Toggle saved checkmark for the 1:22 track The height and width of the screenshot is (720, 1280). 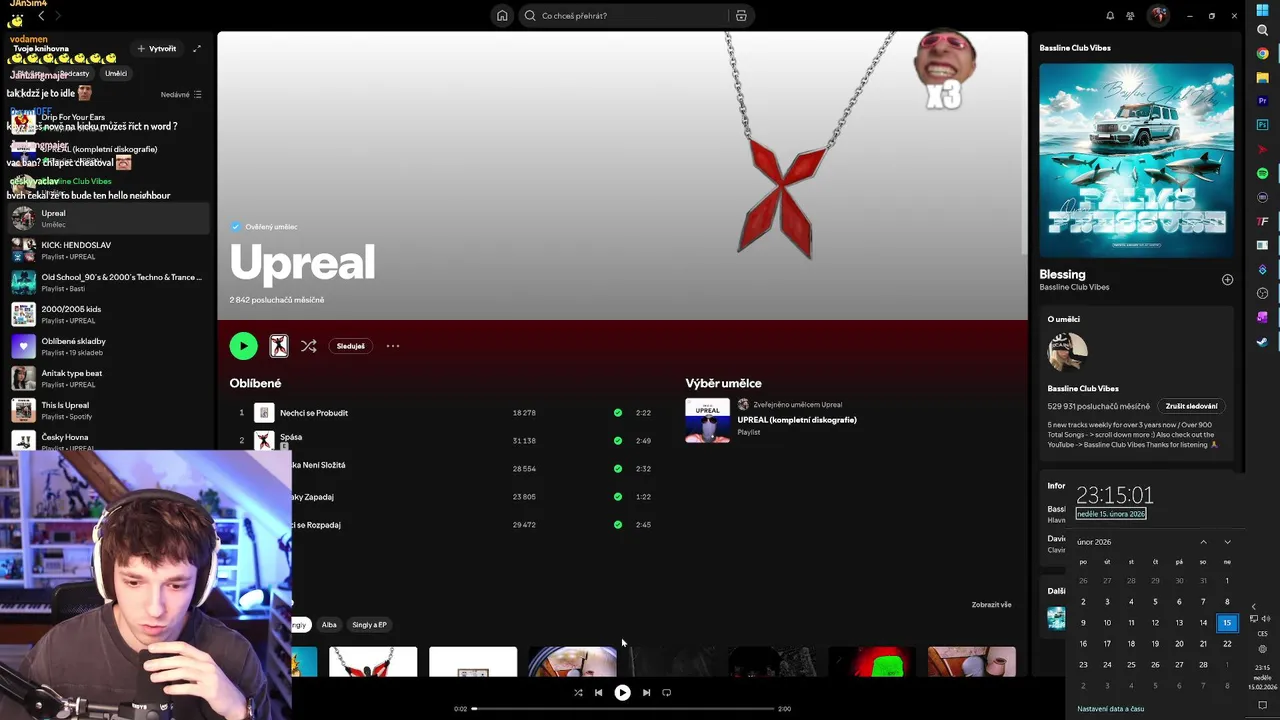tap(618, 497)
